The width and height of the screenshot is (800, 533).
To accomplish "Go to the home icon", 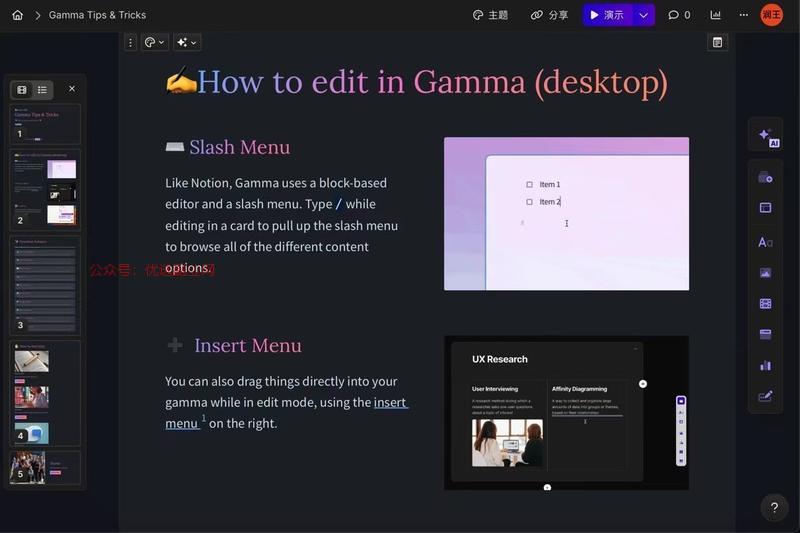I will tap(17, 15).
